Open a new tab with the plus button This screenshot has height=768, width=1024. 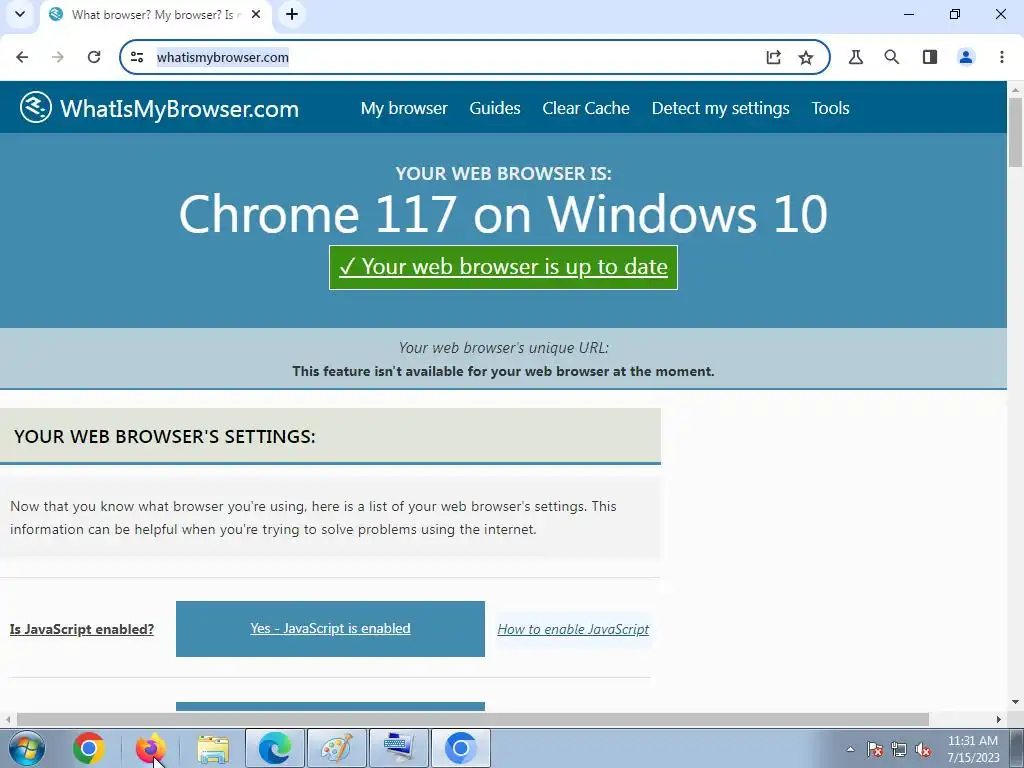pos(292,14)
